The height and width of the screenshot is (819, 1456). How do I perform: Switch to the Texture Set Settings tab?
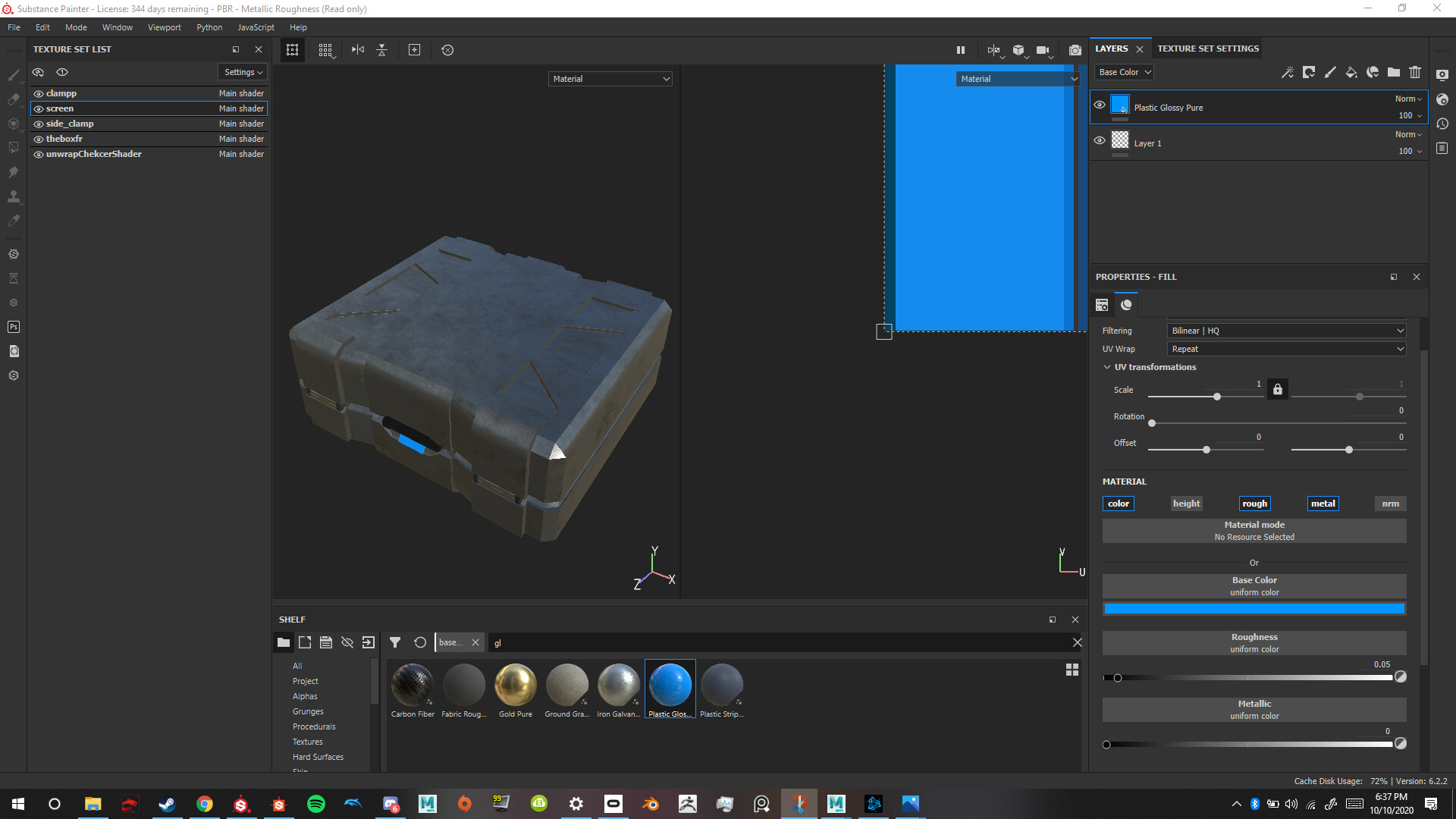point(1207,48)
